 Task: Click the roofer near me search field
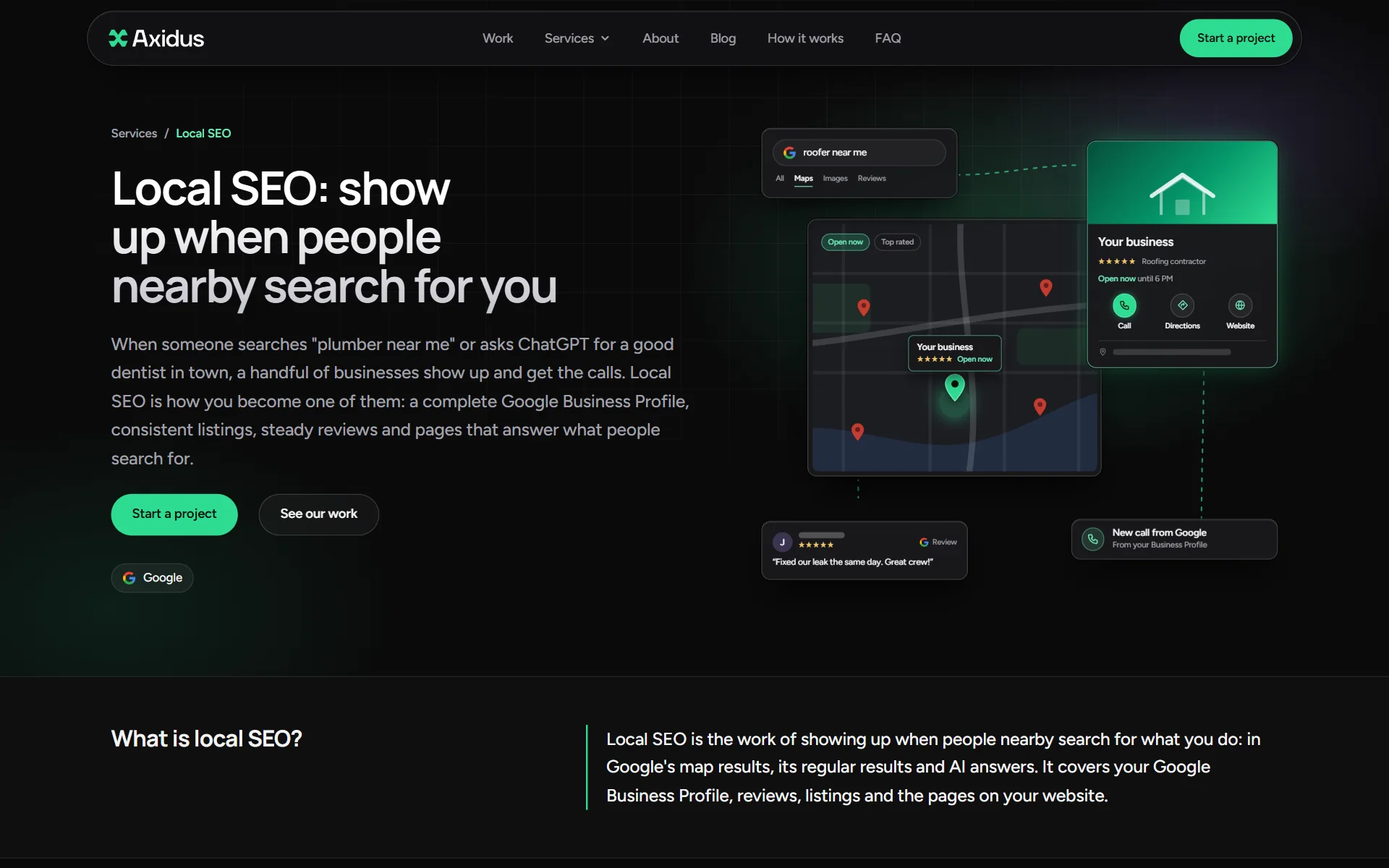859,153
